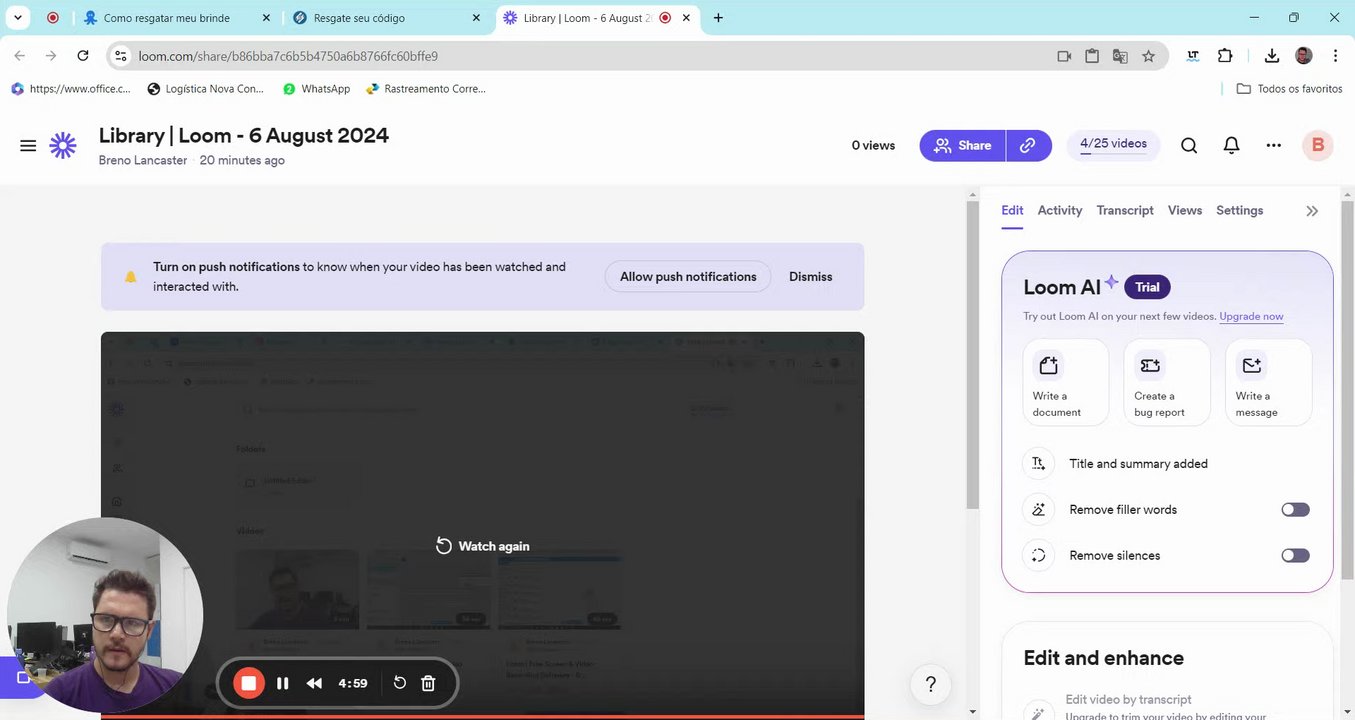Screen dimensions: 1355x720
Task: Open the Logística Nova Con... bookmark
Action: pyautogui.click(x=205, y=89)
